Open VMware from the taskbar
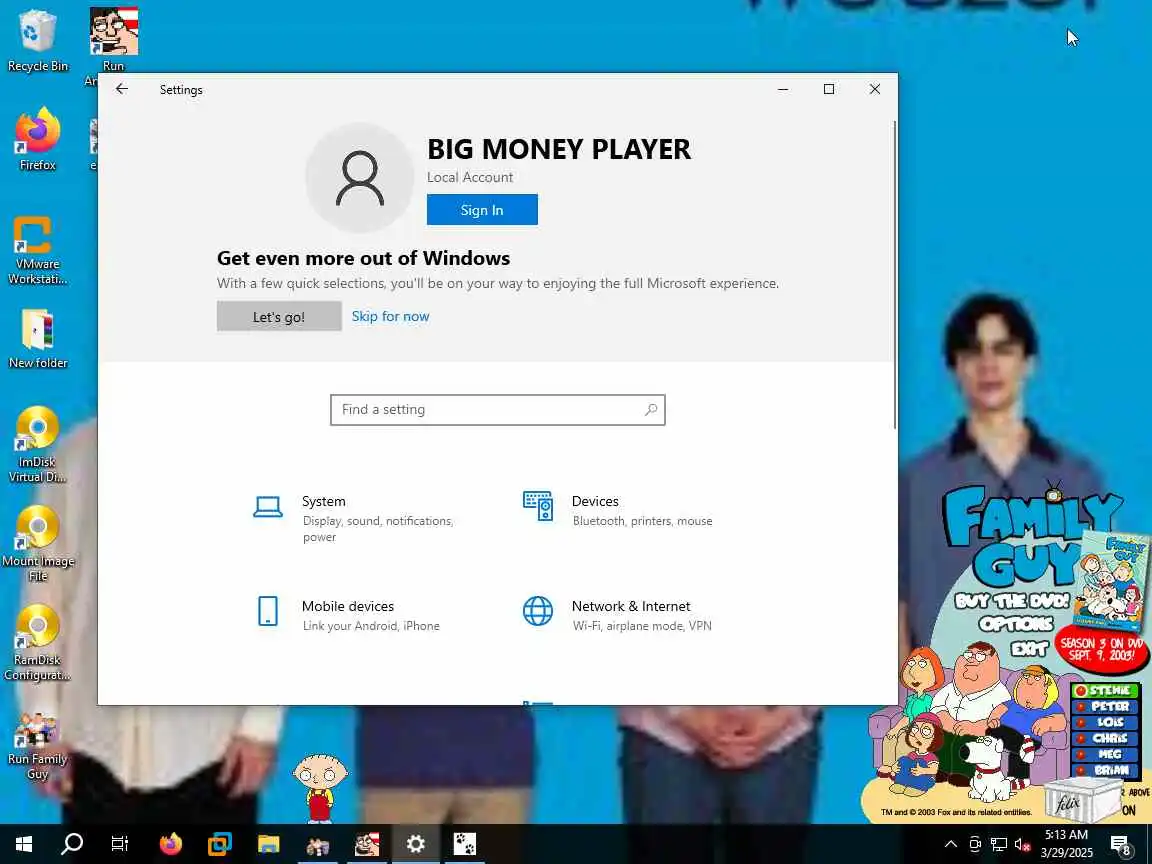This screenshot has height=864, width=1152. (x=220, y=844)
